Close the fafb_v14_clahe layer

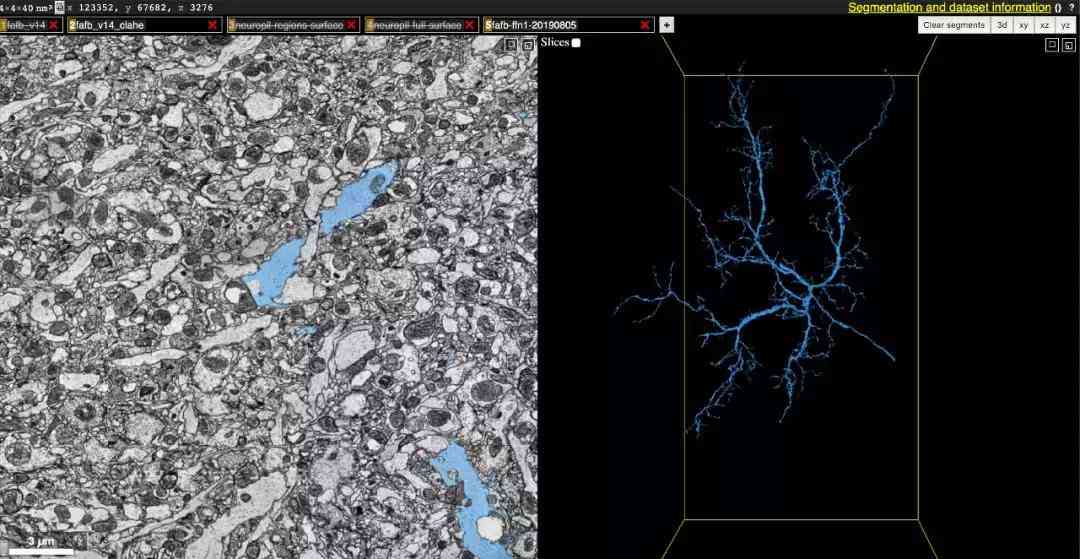point(213,25)
